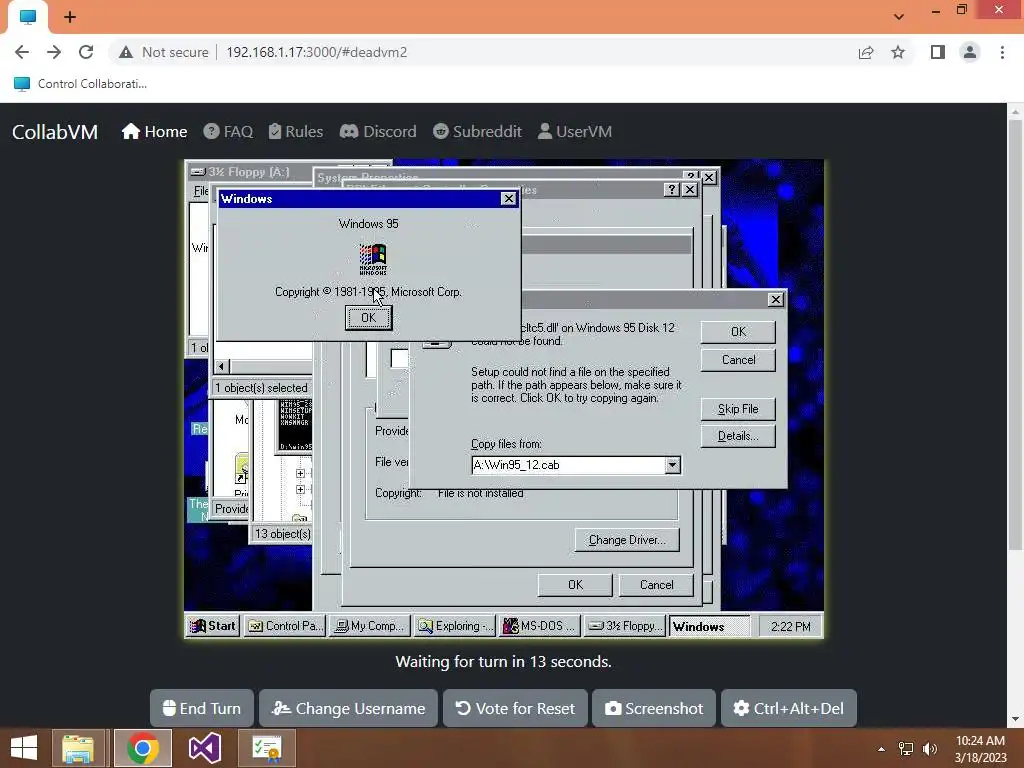Viewport: 1024px width, 768px height.
Task: Open the Discord link
Action: click(378, 131)
